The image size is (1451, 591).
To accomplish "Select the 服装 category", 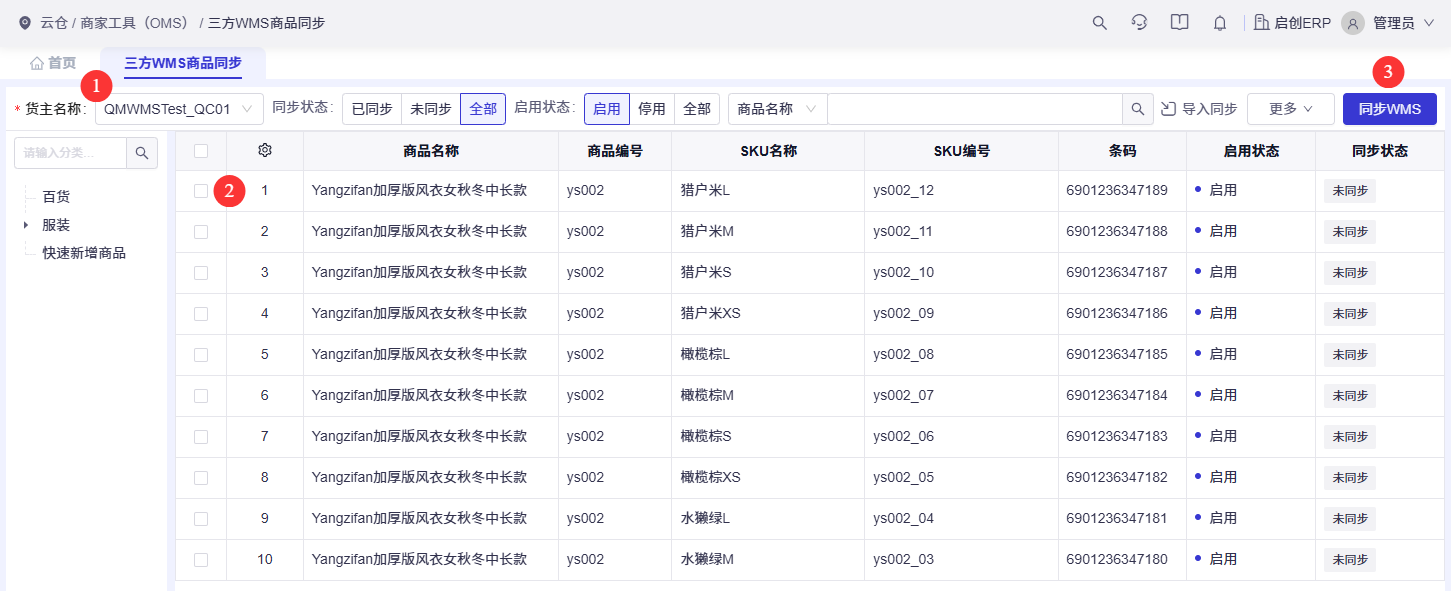I will pyautogui.click(x=56, y=225).
